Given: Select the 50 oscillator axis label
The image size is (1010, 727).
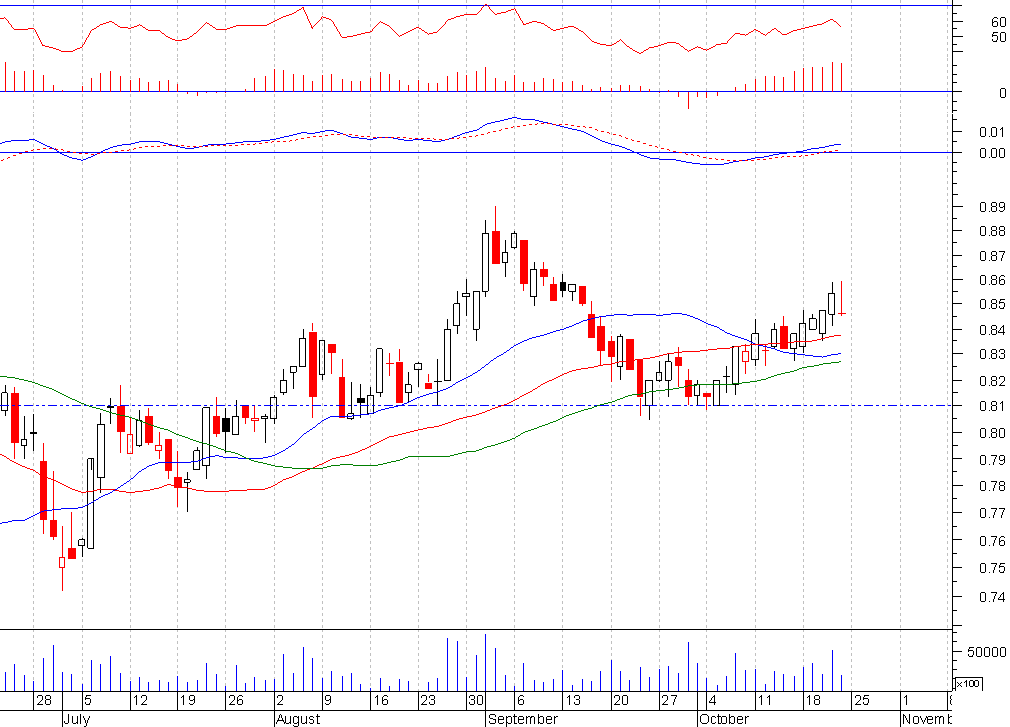Looking at the screenshot, I should [998, 37].
